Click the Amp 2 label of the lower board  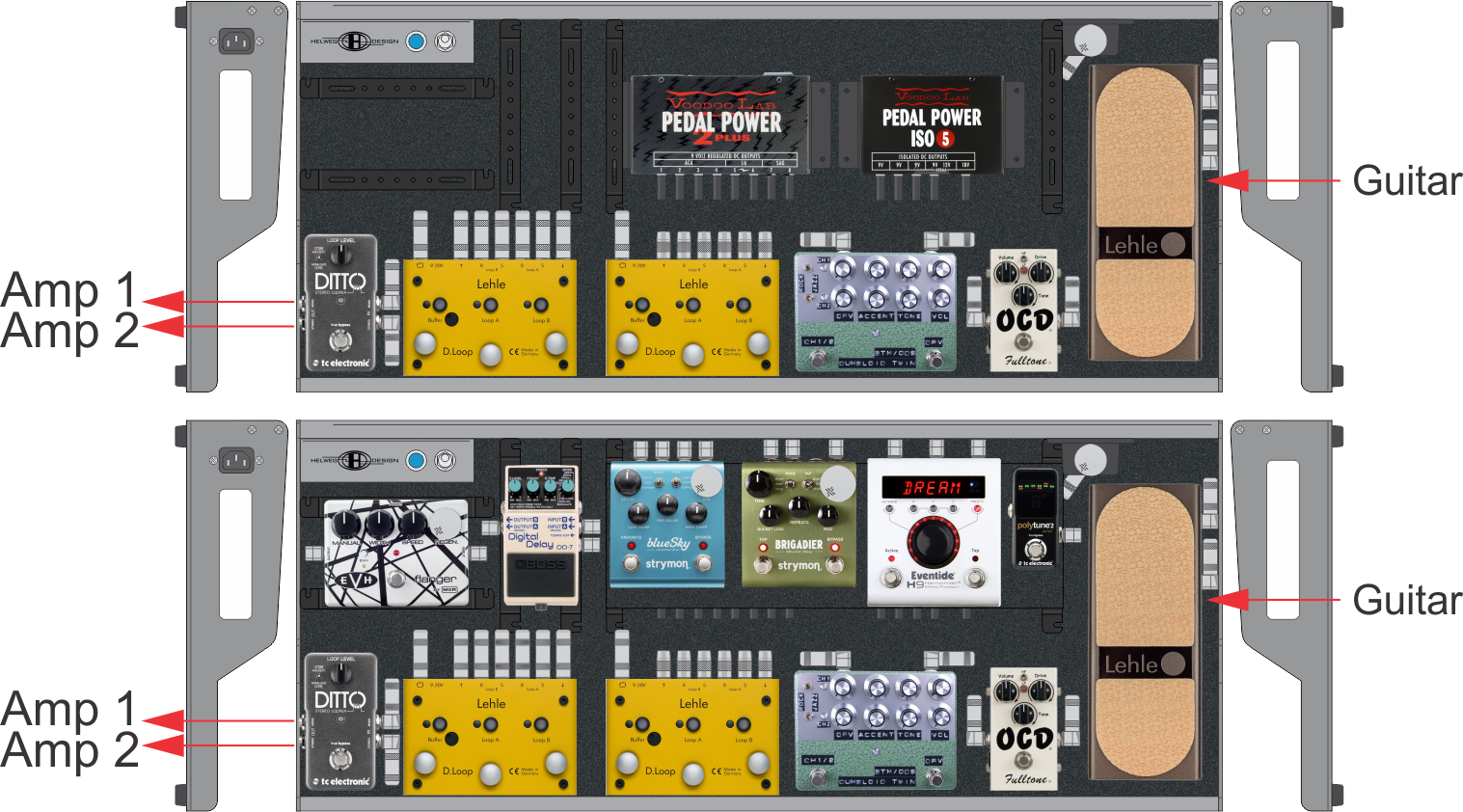tap(68, 750)
